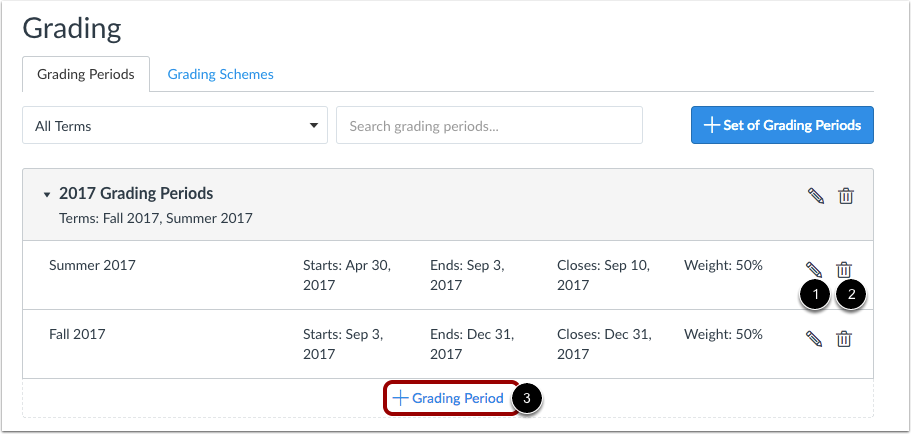Image resolution: width=911 pixels, height=434 pixels.
Task: Click the 2017 Grading Periods title
Action: coord(136,193)
